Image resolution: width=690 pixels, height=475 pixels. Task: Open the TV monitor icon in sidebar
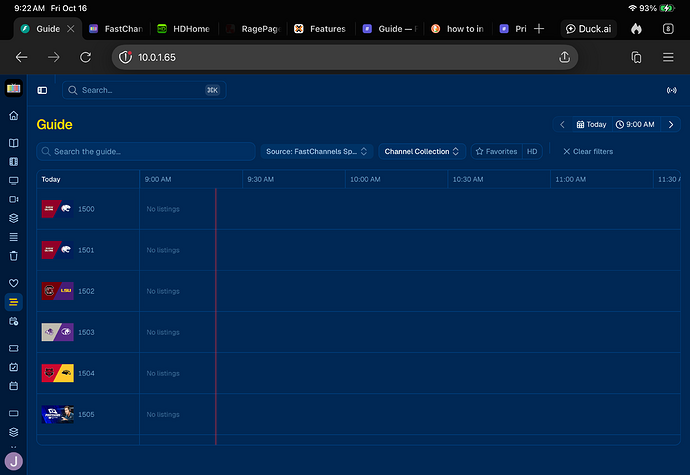click(14, 180)
